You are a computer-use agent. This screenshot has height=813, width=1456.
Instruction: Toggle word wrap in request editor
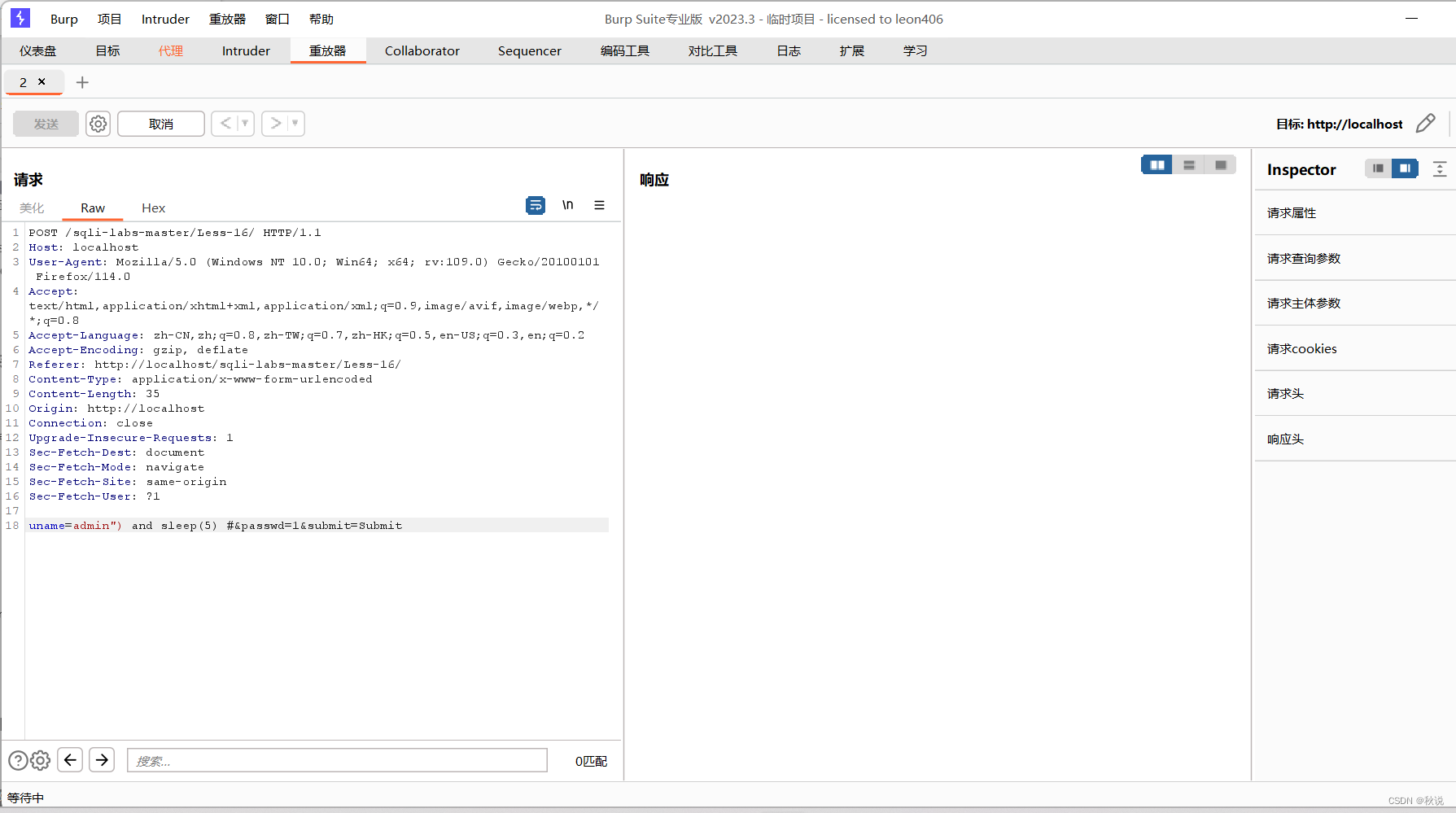(536, 205)
